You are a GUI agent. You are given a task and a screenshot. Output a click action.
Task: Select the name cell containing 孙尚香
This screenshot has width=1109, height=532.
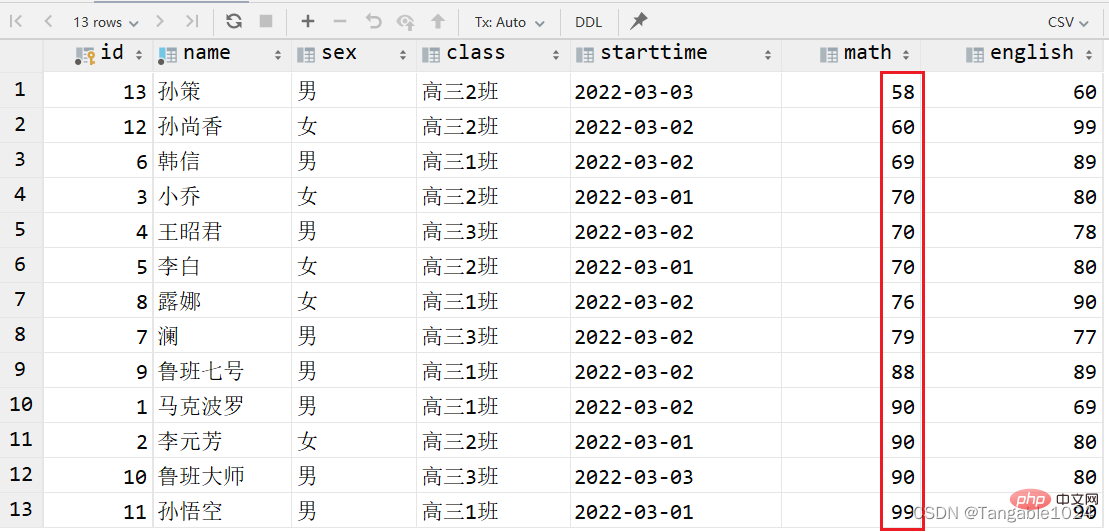click(190, 127)
